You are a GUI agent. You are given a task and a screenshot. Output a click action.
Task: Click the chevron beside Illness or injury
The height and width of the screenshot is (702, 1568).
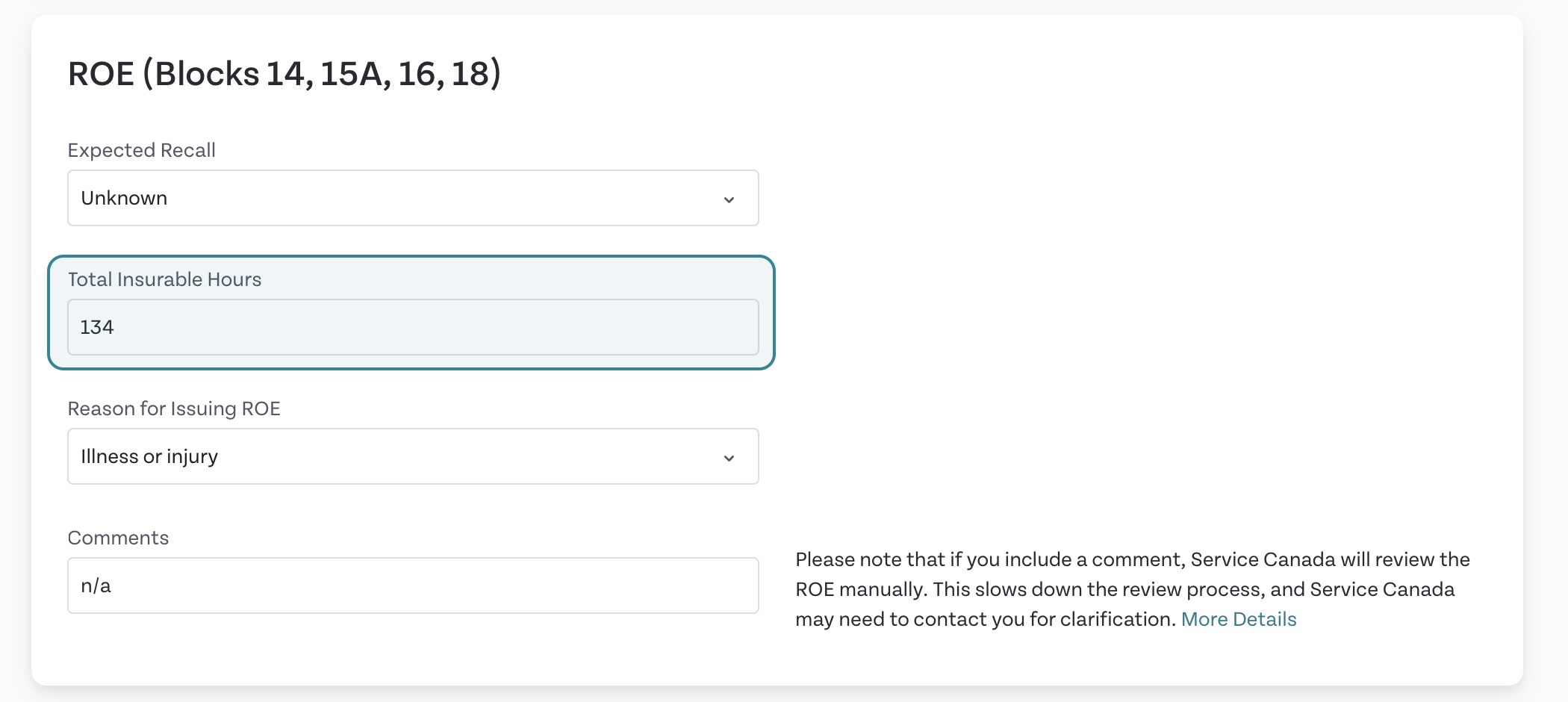[x=729, y=458]
